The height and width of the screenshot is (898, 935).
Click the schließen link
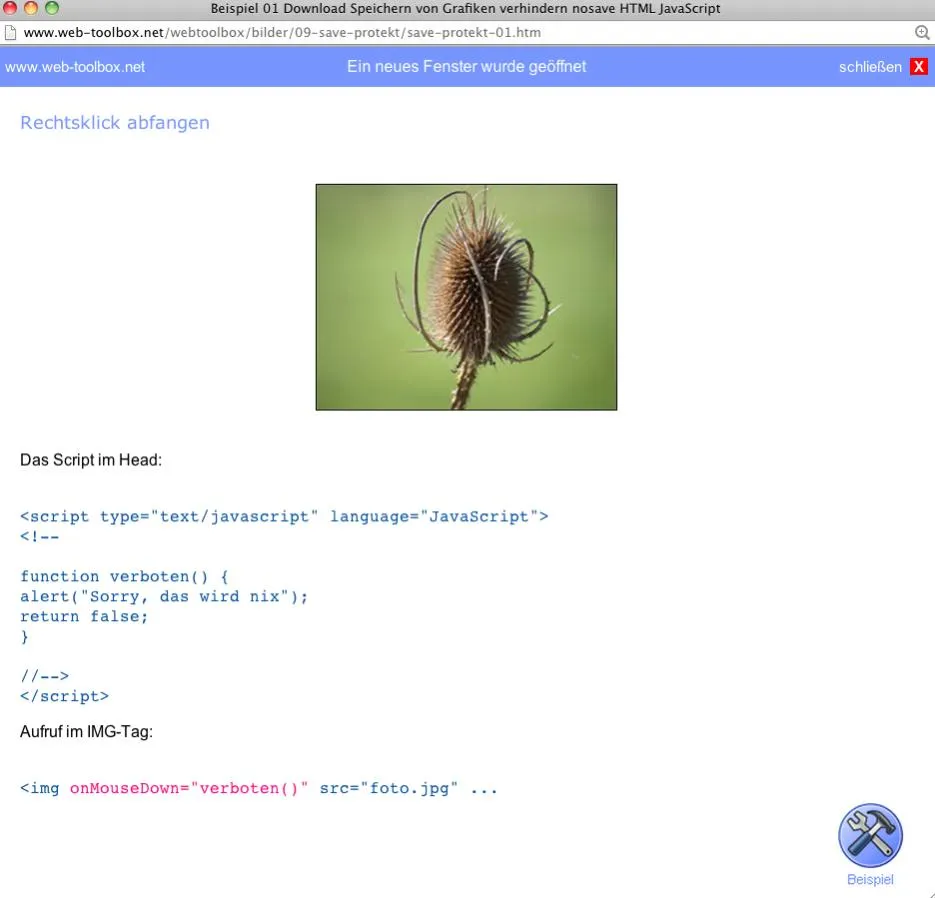[870, 67]
